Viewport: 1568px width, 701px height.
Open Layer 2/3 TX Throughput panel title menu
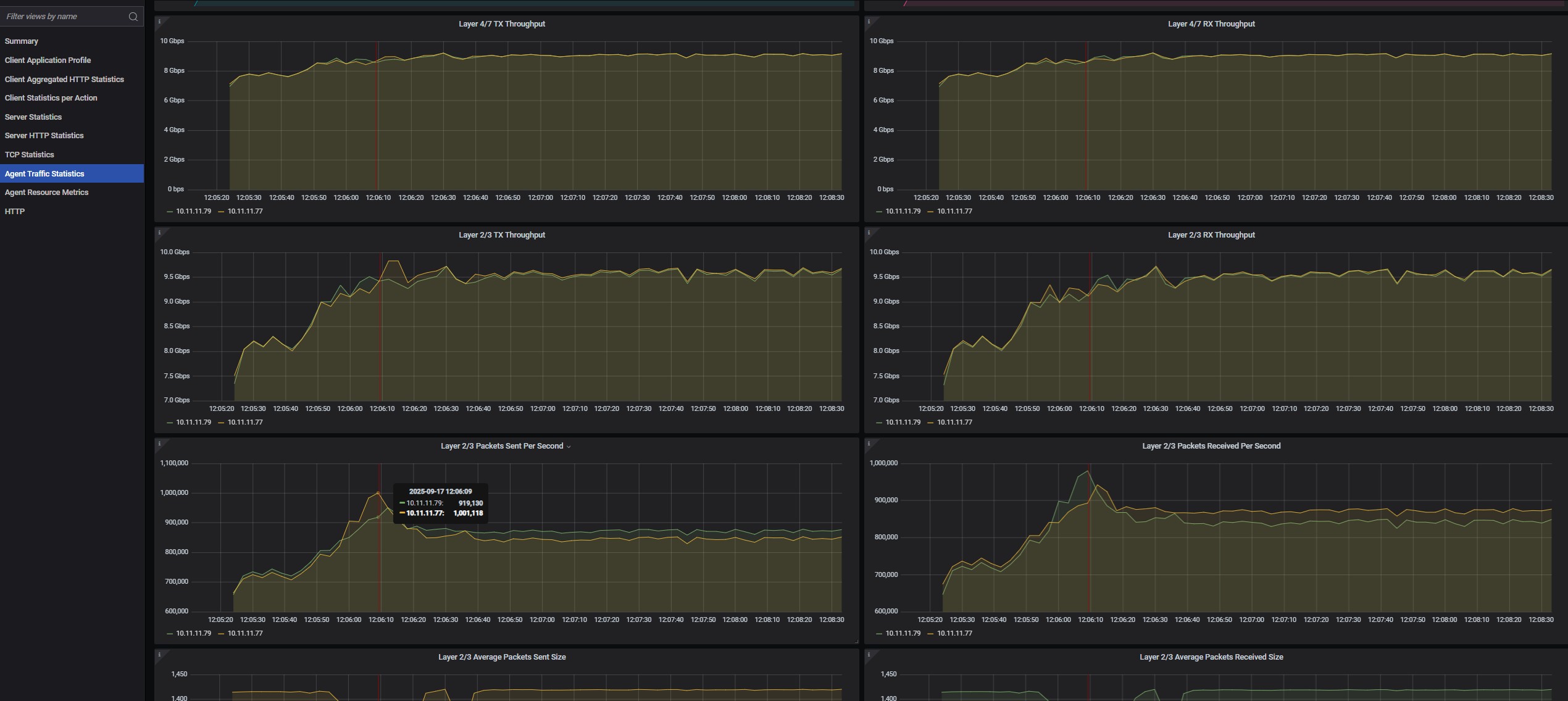point(501,235)
